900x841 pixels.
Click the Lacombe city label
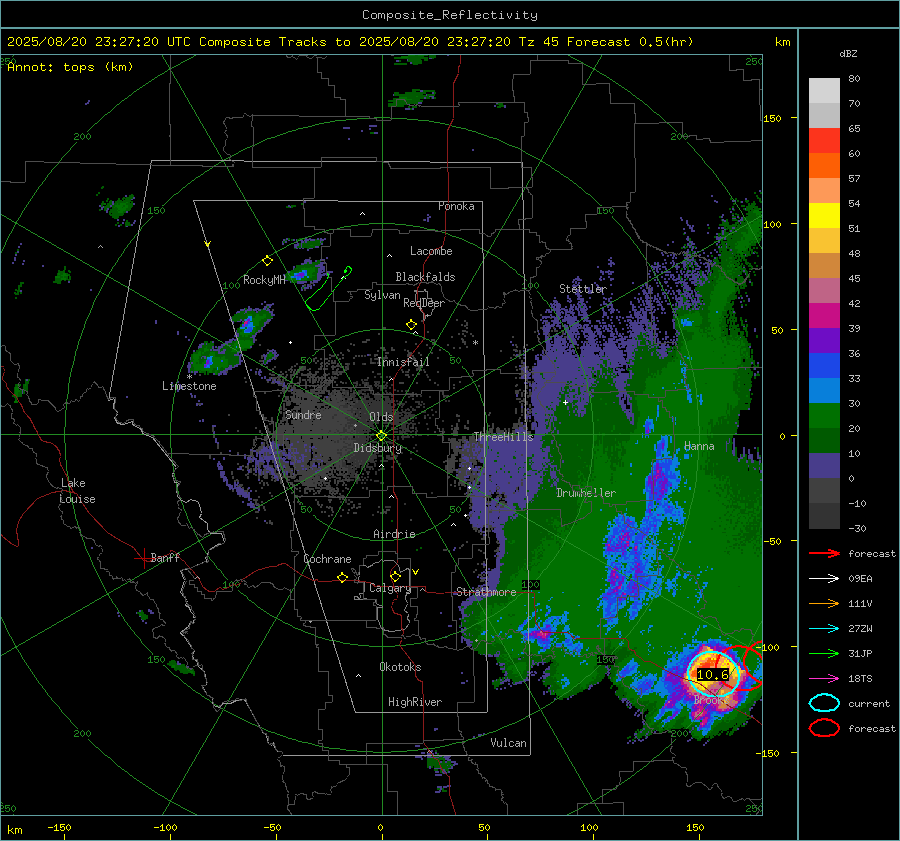coord(431,251)
